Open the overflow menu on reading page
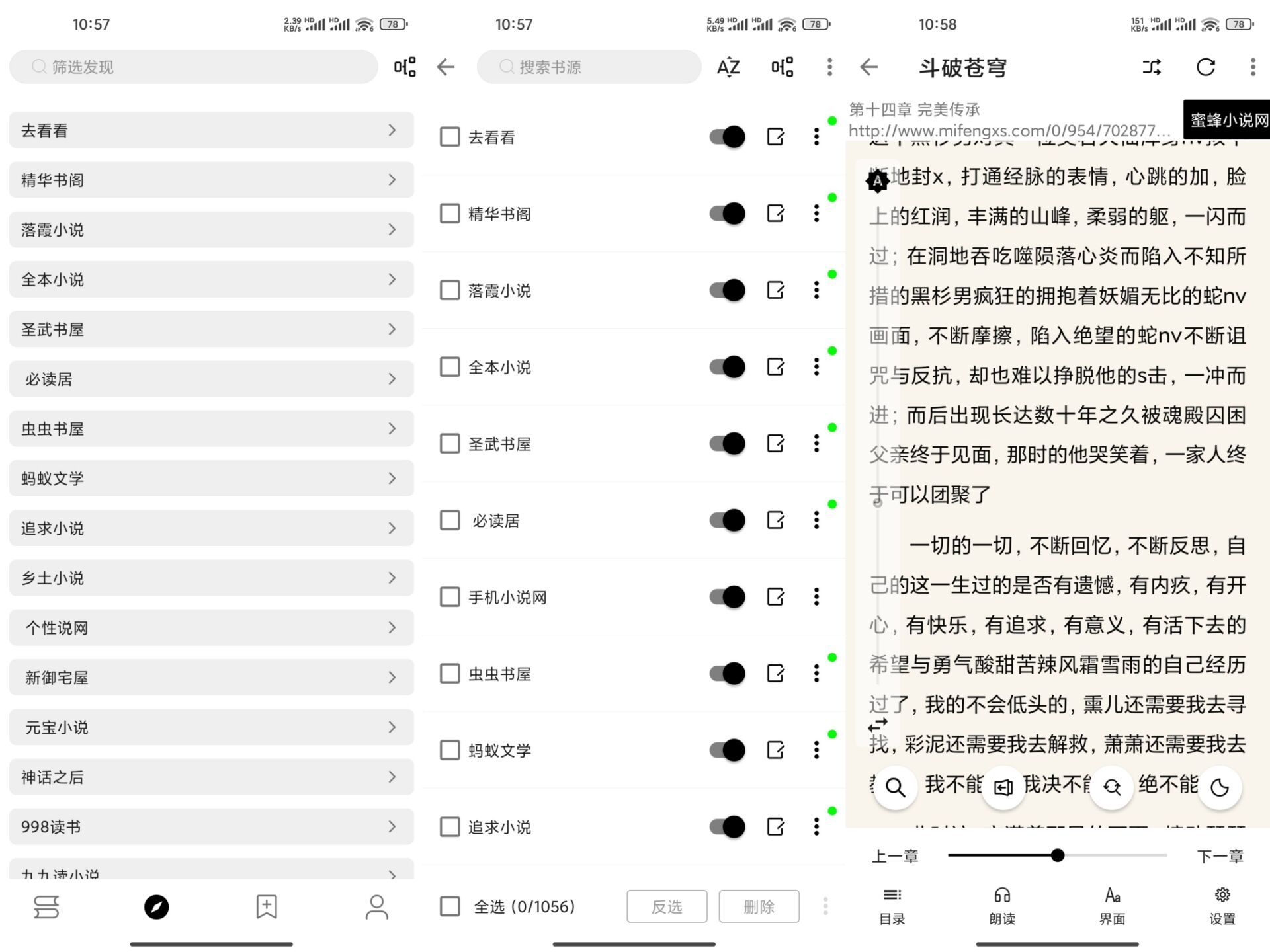1270x952 pixels. [x=1252, y=67]
